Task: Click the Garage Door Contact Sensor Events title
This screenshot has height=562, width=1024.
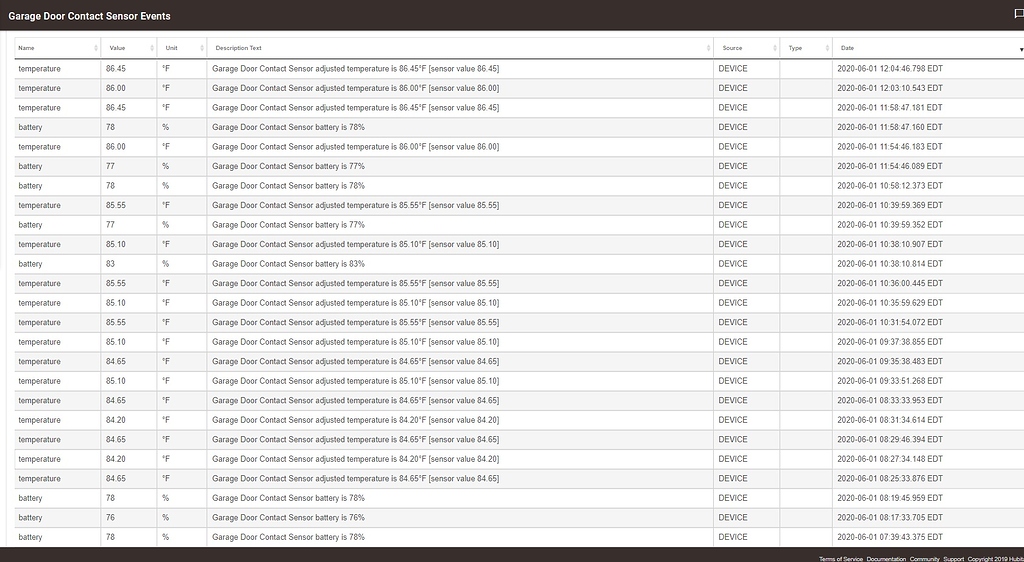Action: [x=89, y=16]
